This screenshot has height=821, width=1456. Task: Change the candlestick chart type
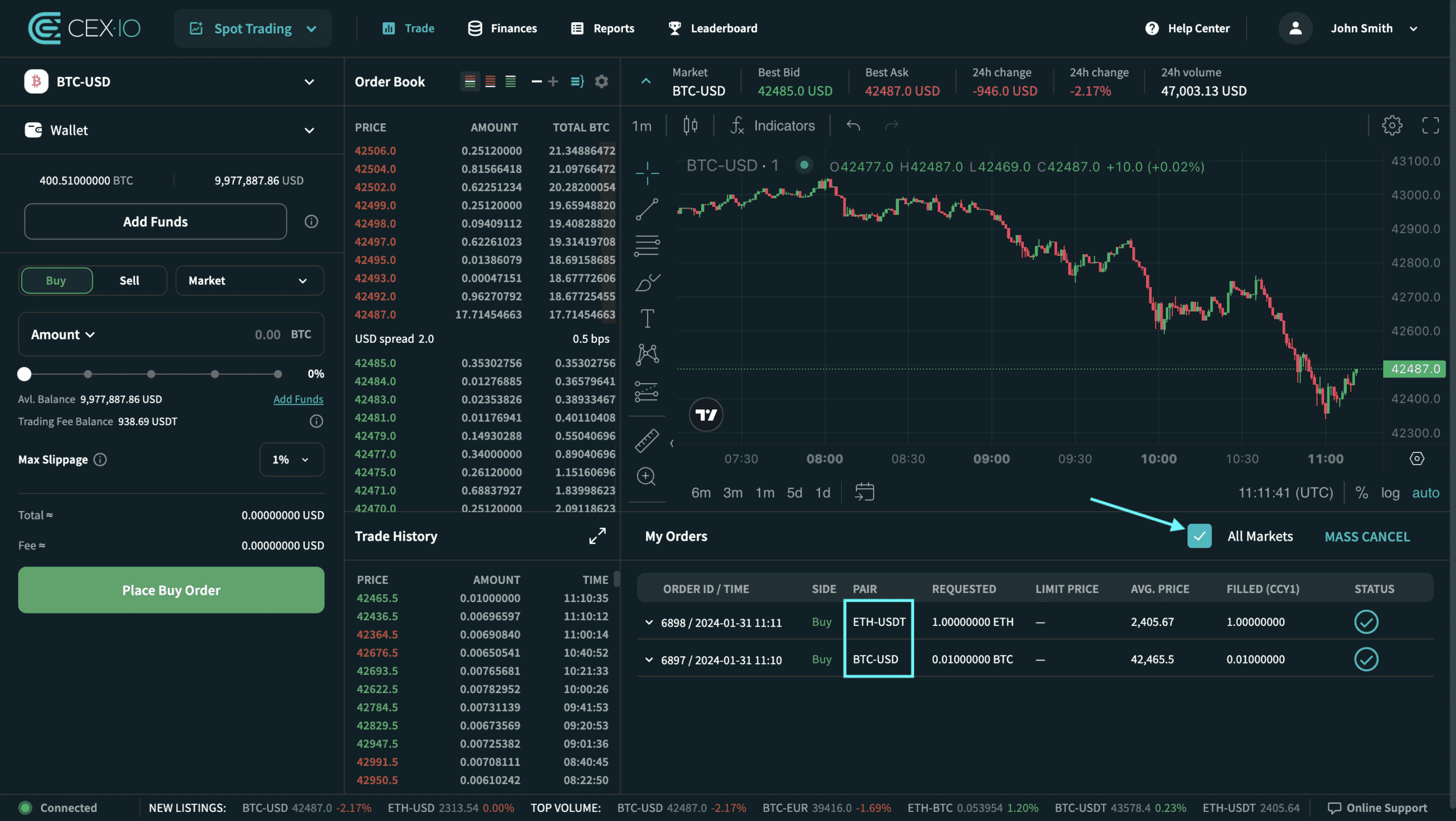click(690, 126)
